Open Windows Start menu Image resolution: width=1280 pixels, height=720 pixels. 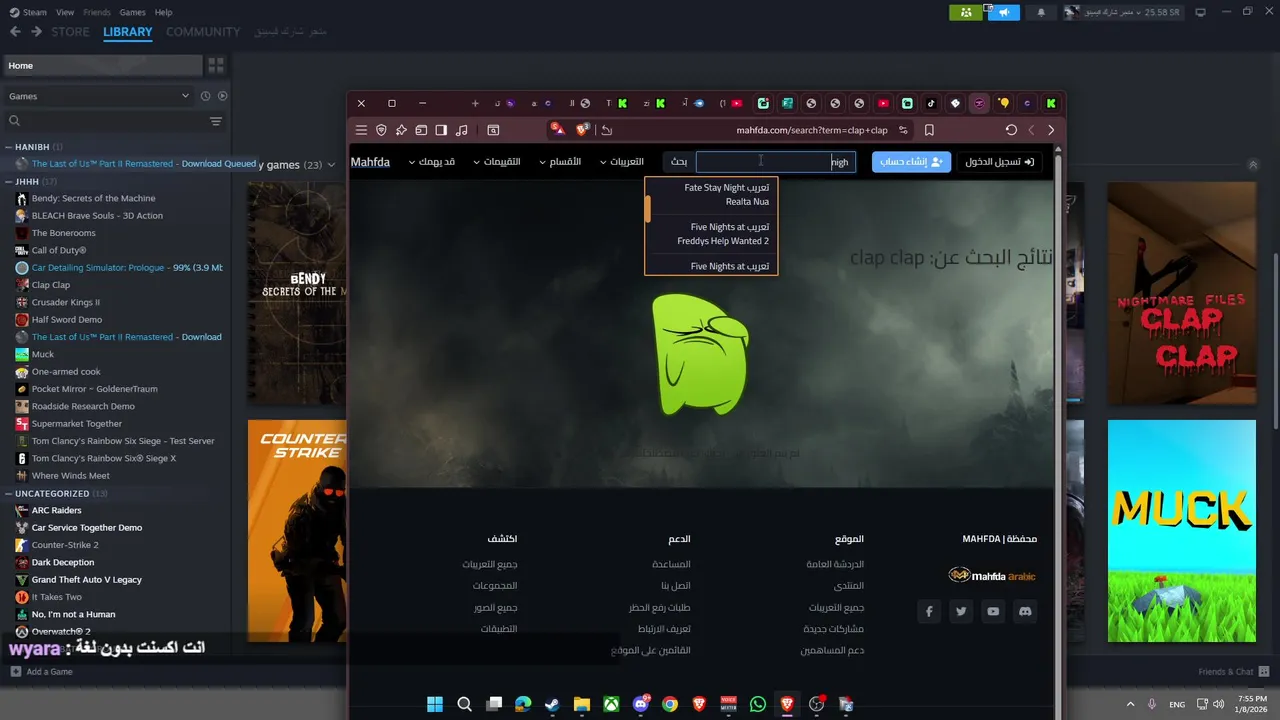point(435,704)
